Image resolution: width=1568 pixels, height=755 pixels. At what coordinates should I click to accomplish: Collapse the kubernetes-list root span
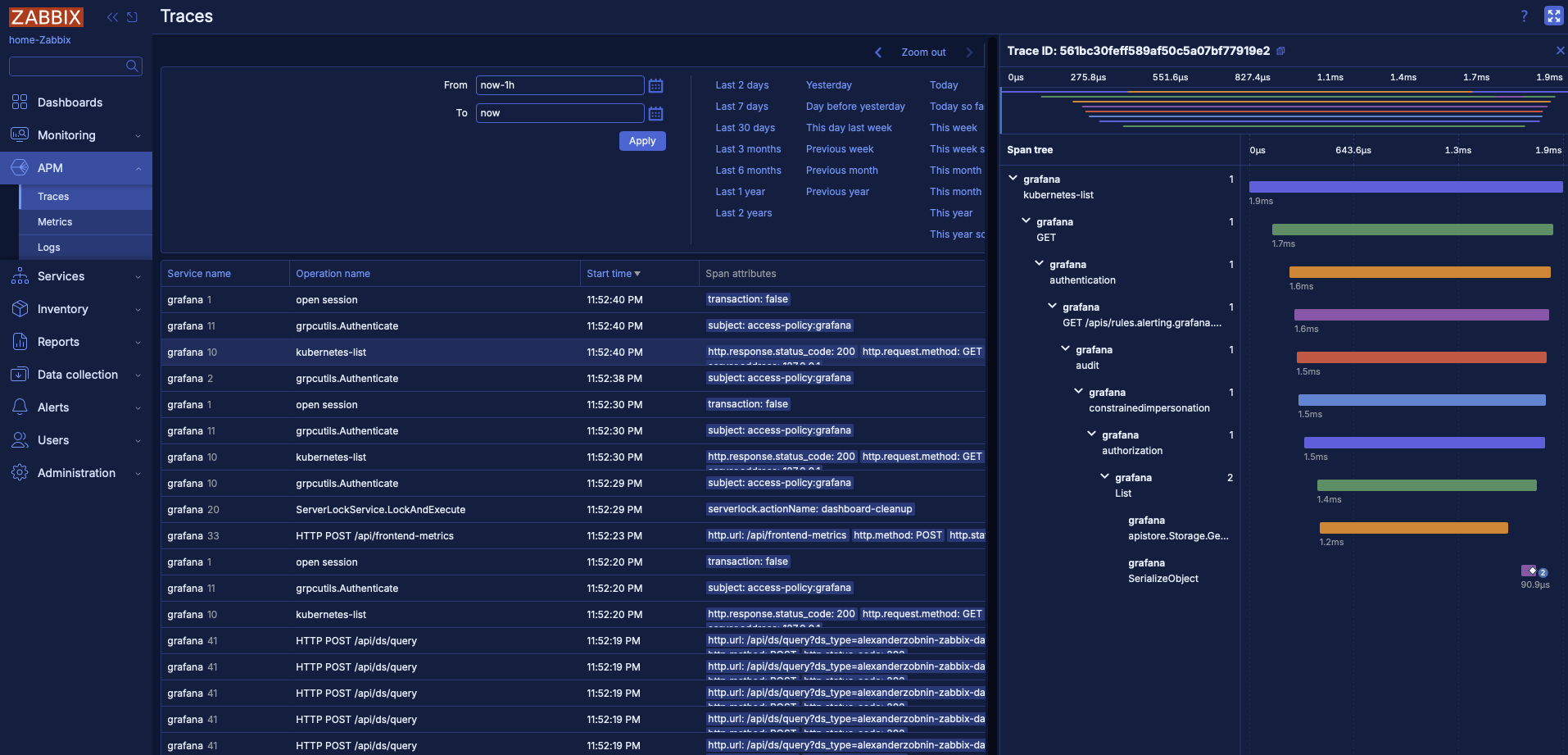coord(1013,178)
